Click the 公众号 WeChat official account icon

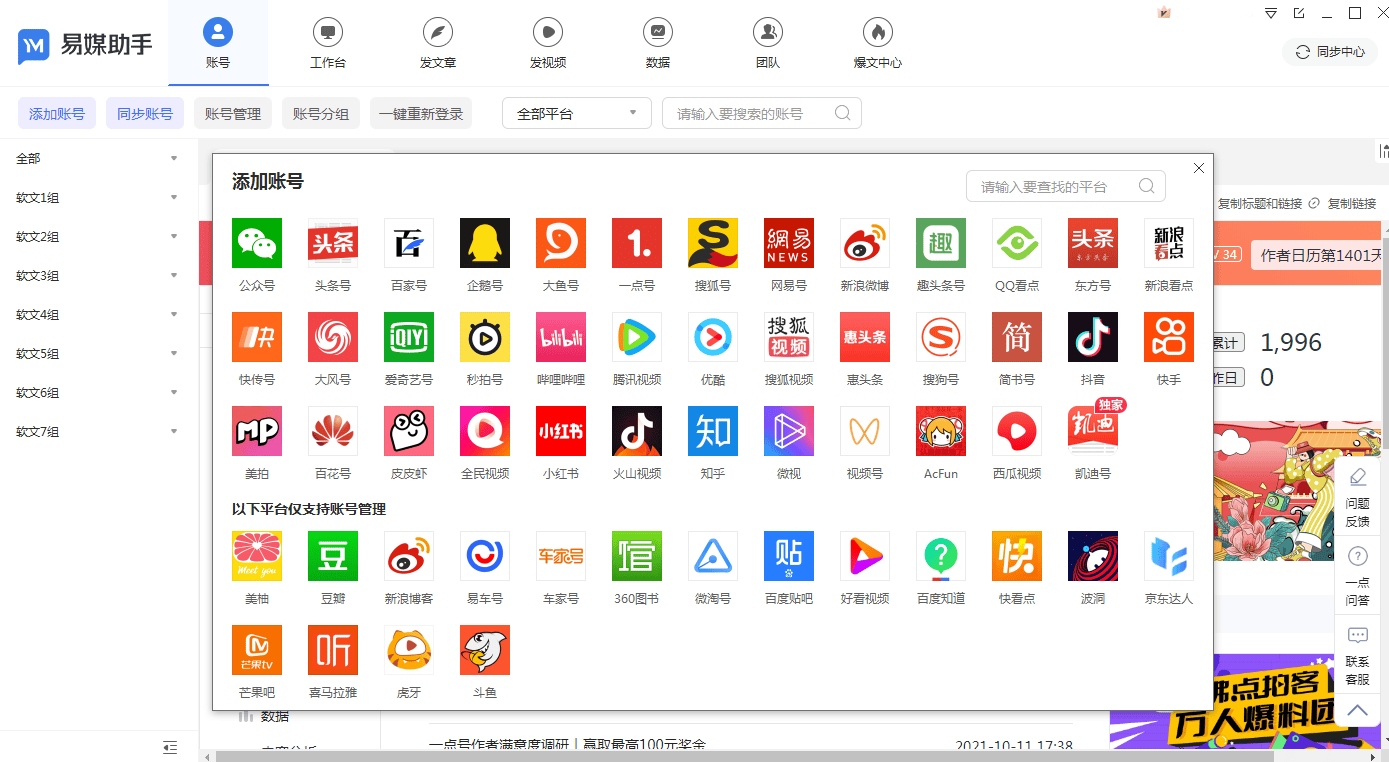pos(256,242)
